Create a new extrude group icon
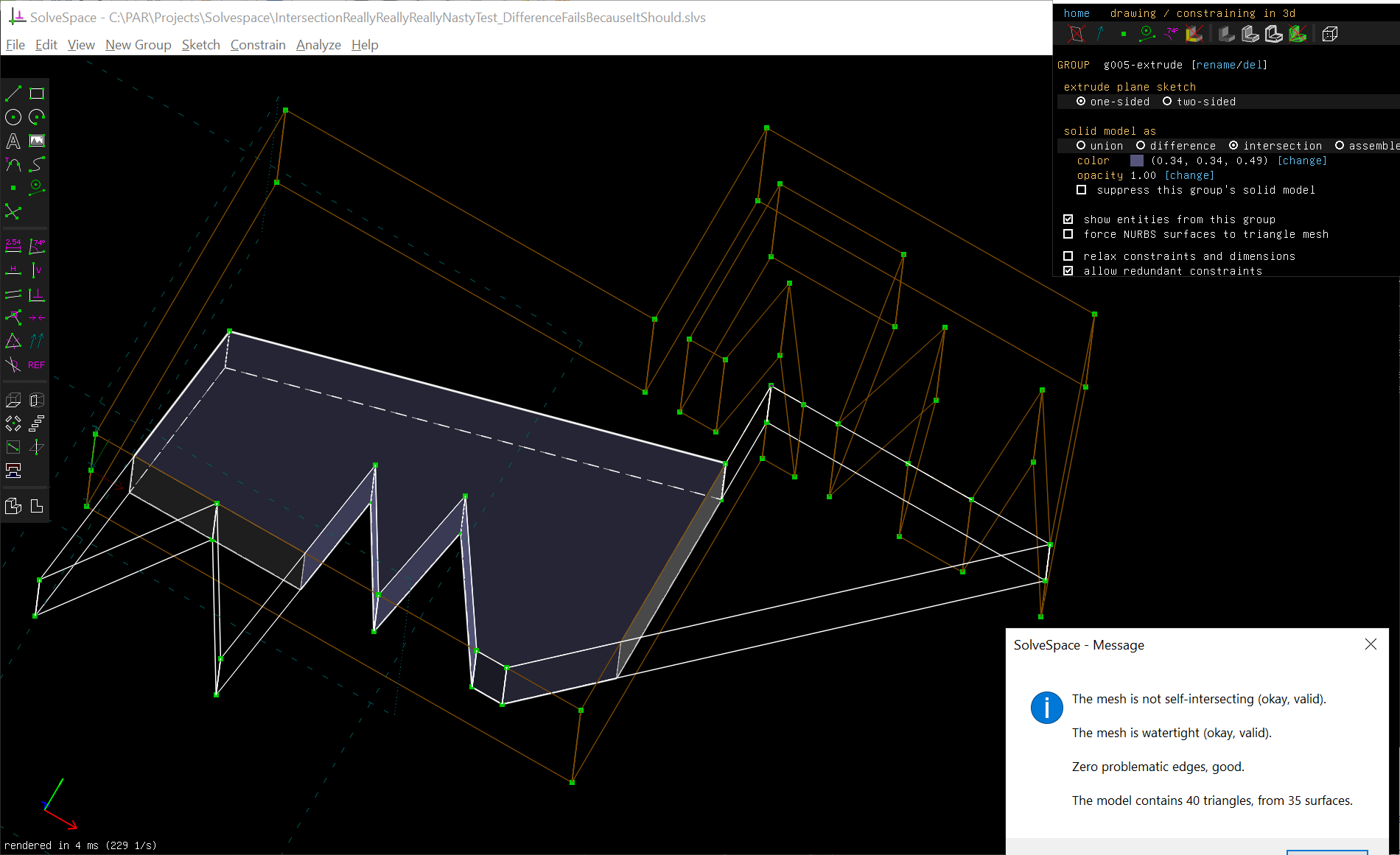 [13, 400]
